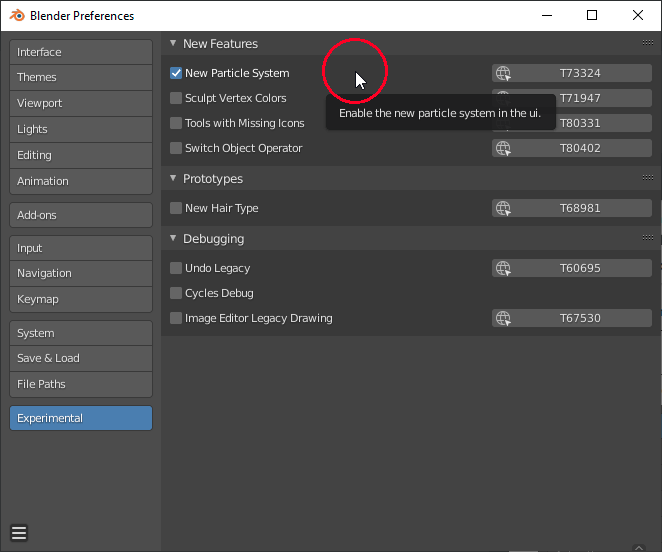Open the Save & Load section
This screenshot has height=552, width=662.
(81, 358)
